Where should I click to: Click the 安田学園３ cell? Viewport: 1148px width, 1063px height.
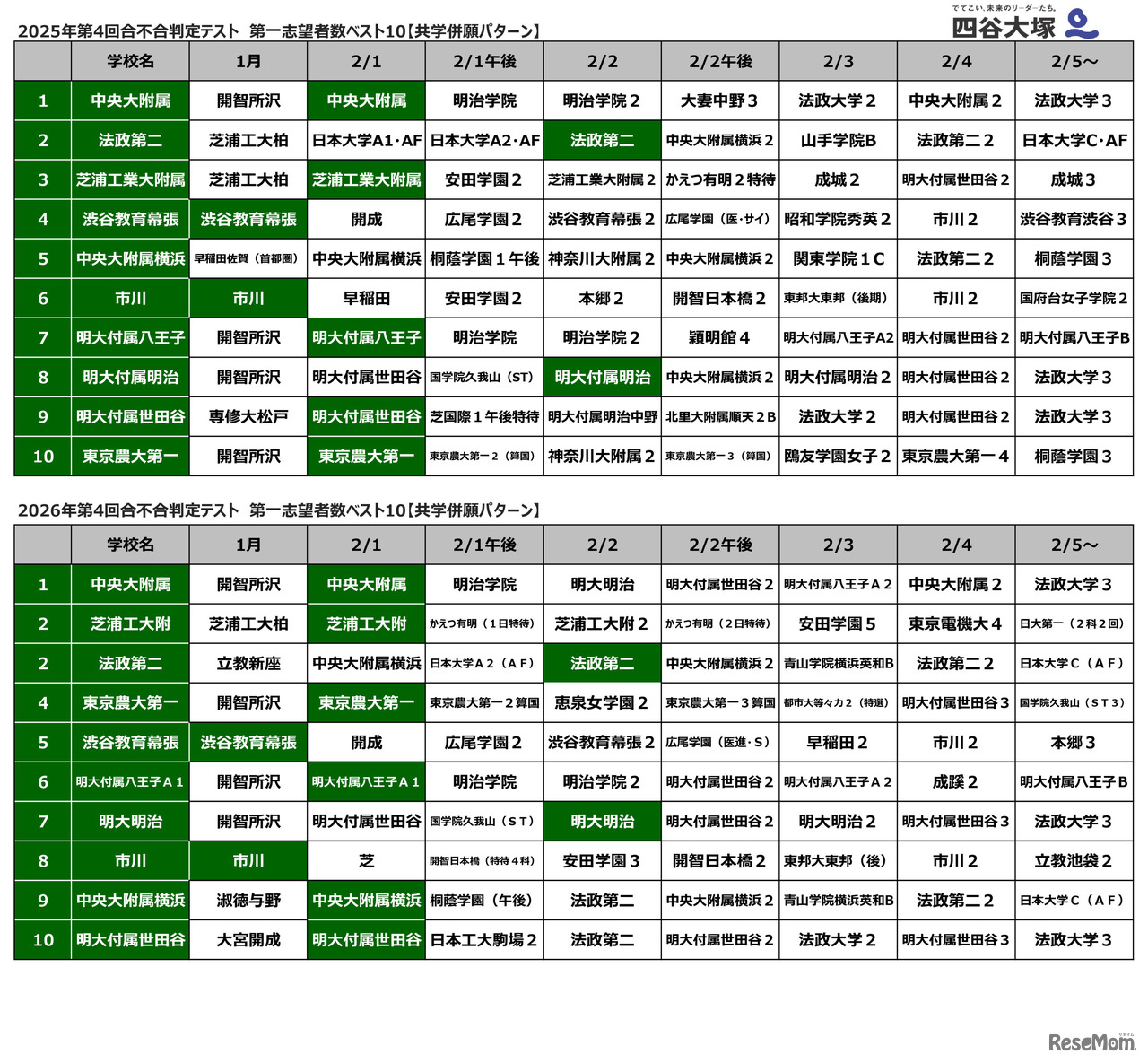603,860
